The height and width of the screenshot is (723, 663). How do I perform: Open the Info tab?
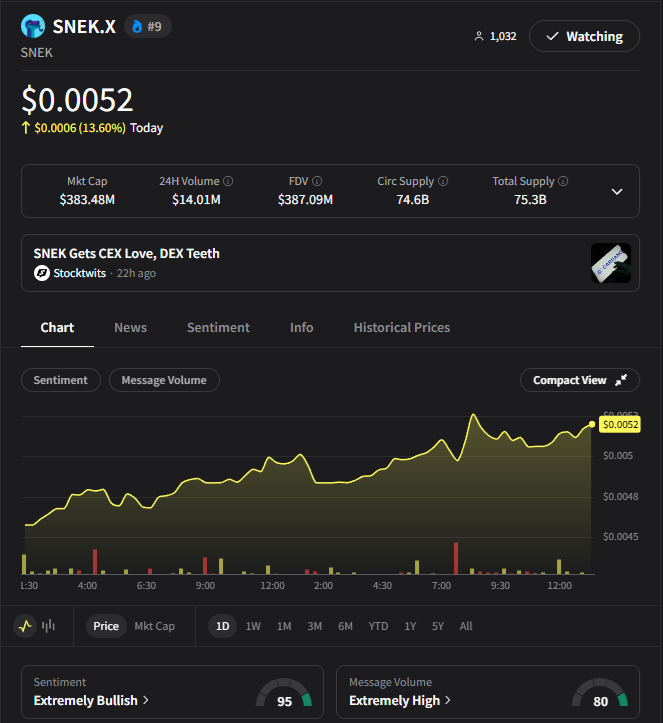click(x=302, y=327)
